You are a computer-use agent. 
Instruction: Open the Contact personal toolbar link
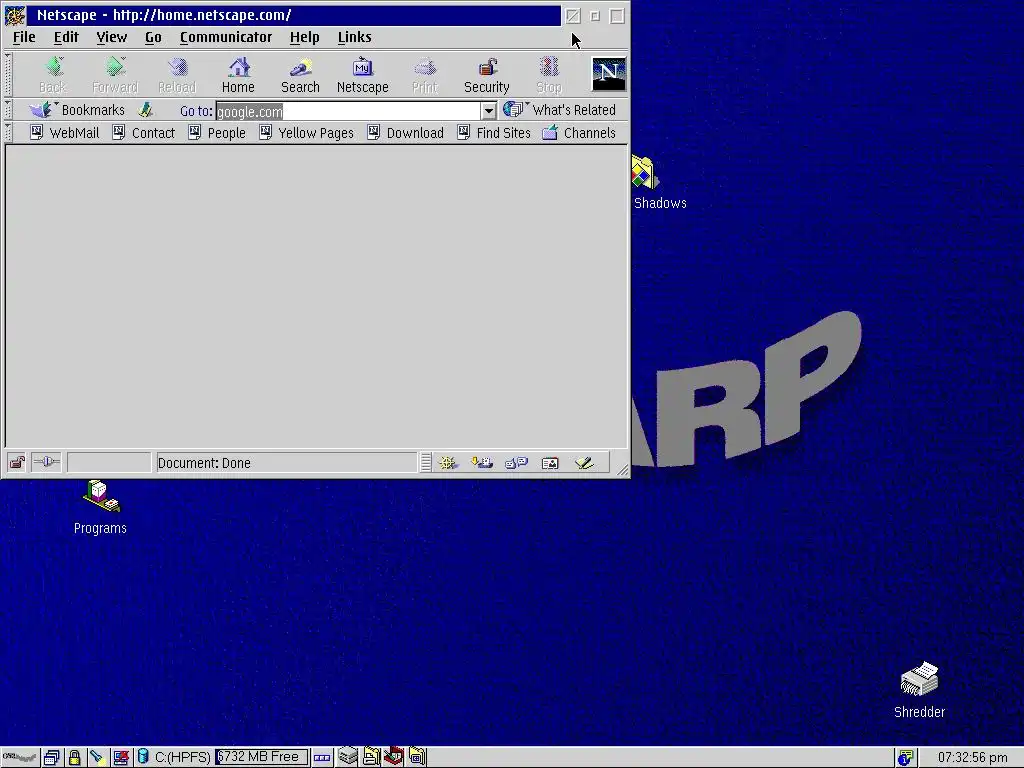144,133
